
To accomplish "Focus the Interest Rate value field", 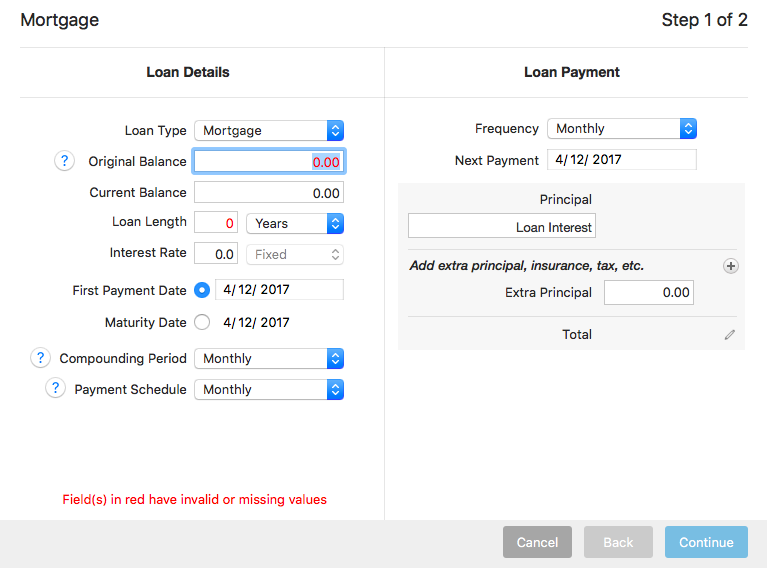I will point(216,254).
